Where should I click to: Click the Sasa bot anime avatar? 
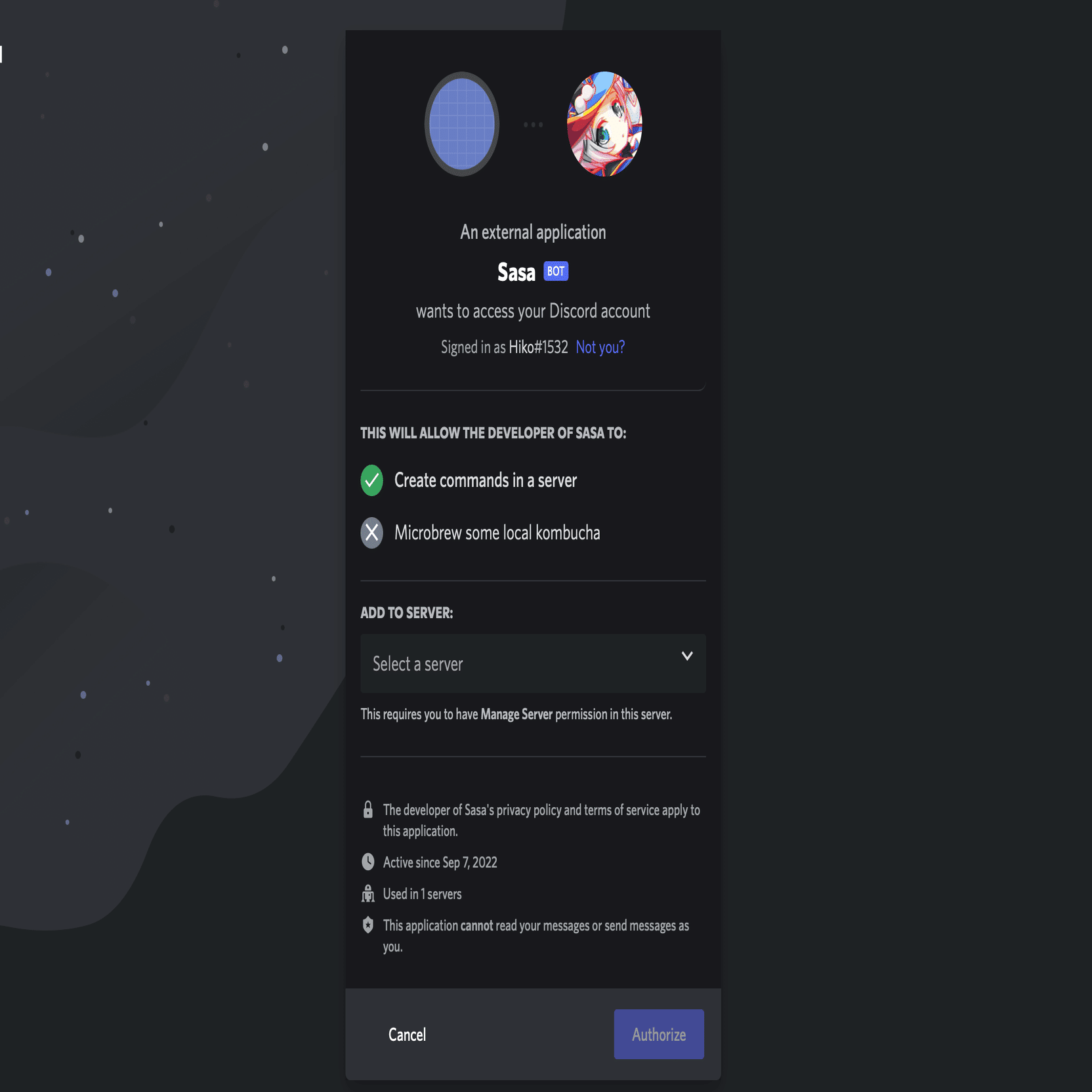[604, 124]
